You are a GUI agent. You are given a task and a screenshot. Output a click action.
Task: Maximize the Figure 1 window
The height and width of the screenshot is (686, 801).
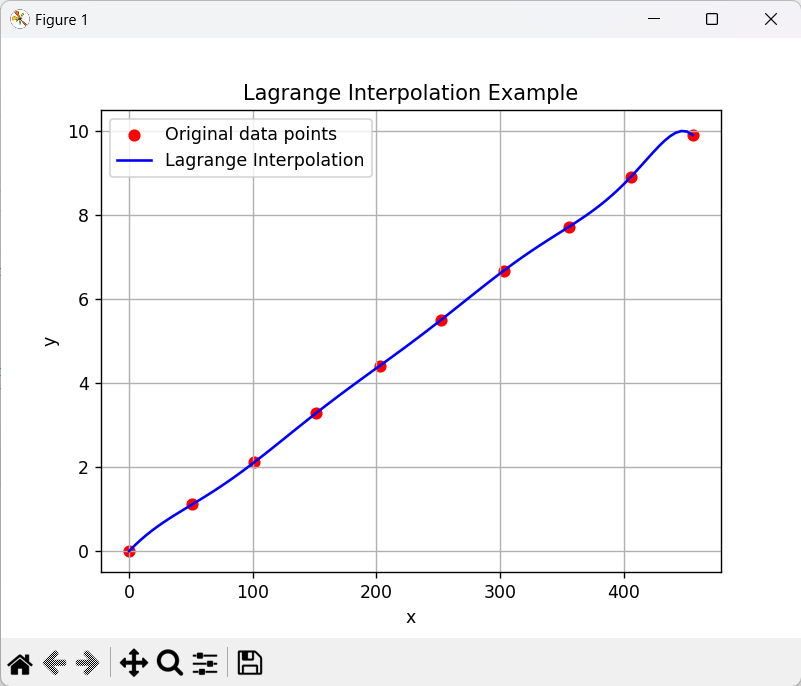pyautogui.click(x=712, y=19)
